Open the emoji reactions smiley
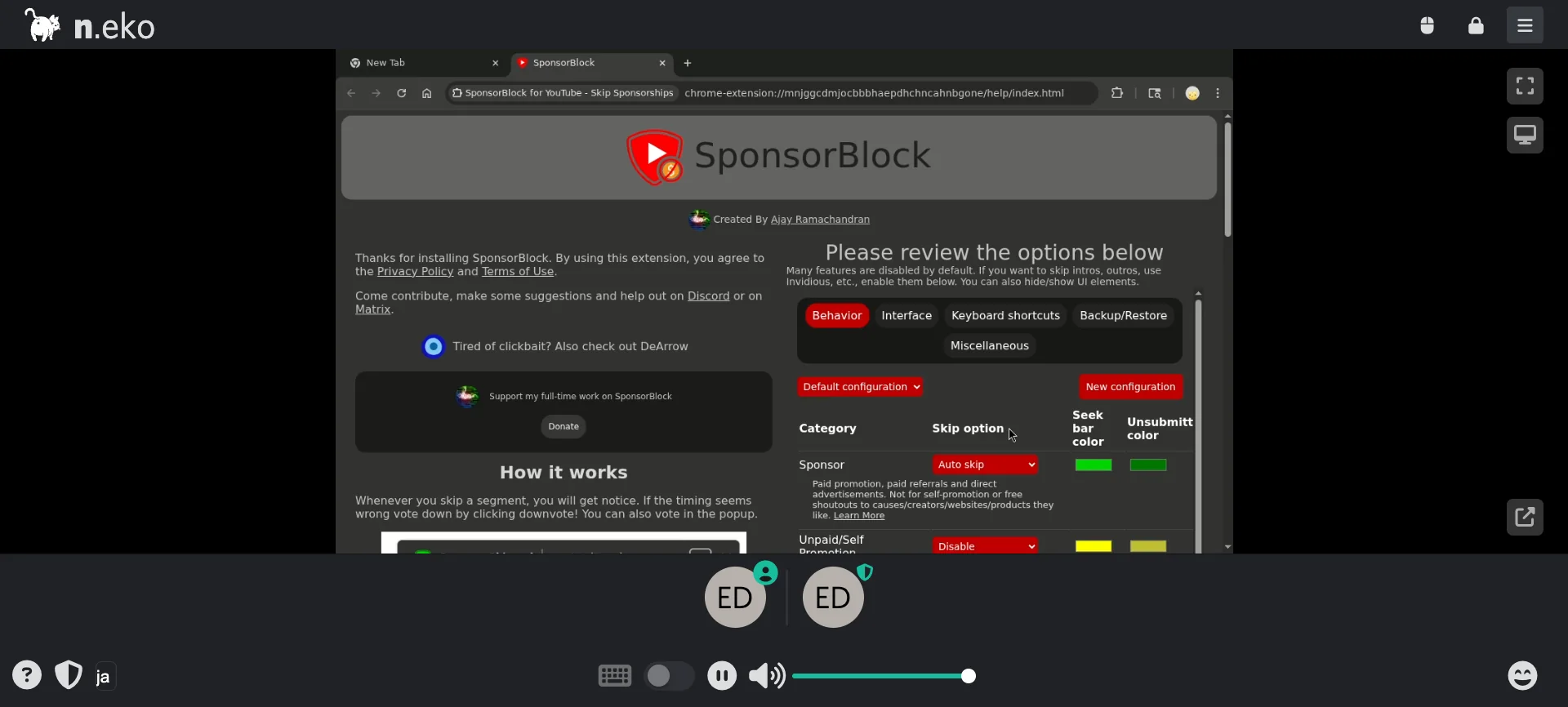The width and height of the screenshot is (1568, 707). click(1522, 675)
